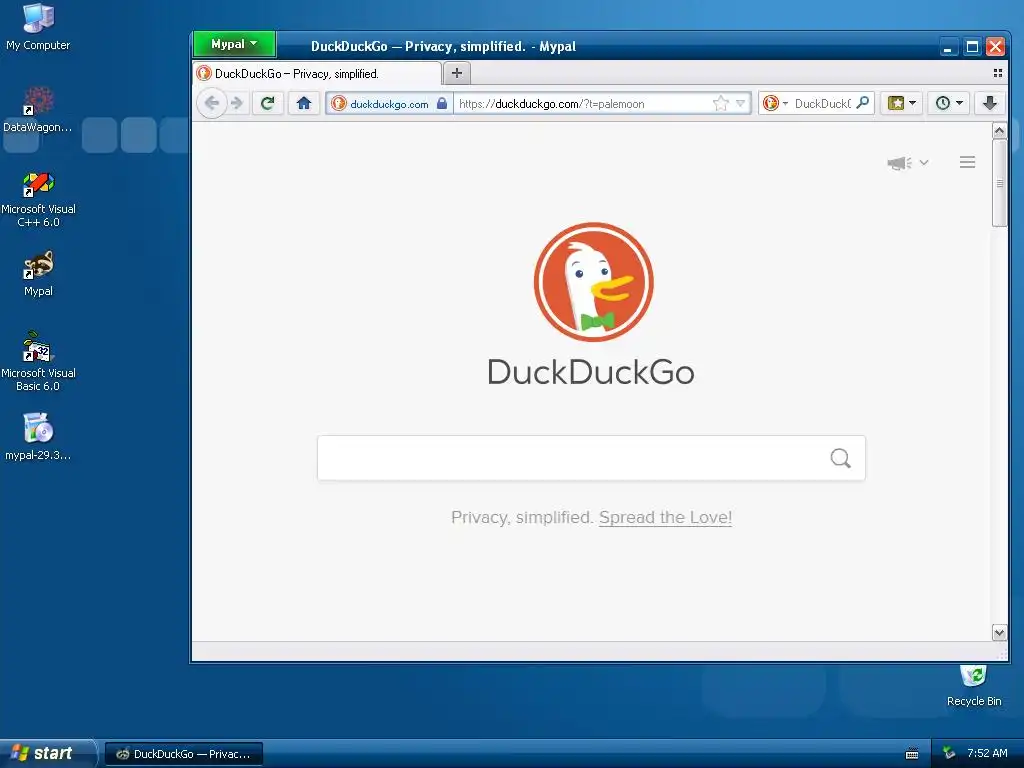1024x768 pixels.
Task: Select Microsoft Visual C++ 6.0 desktop icon
Action: click(38, 199)
